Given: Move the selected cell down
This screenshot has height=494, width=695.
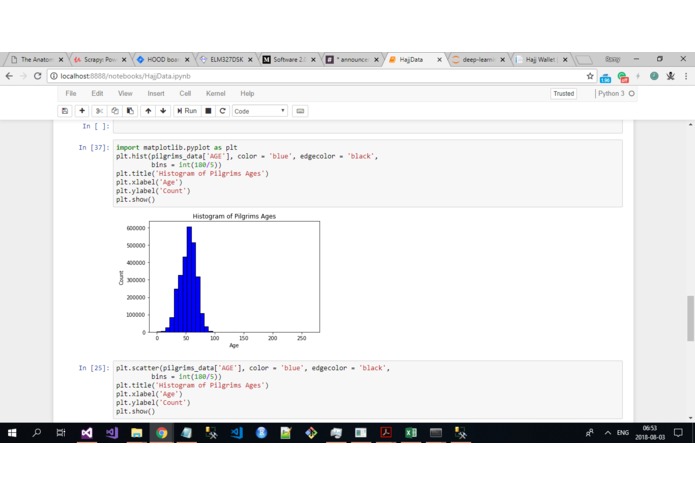Looking at the screenshot, I should (163, 111).
